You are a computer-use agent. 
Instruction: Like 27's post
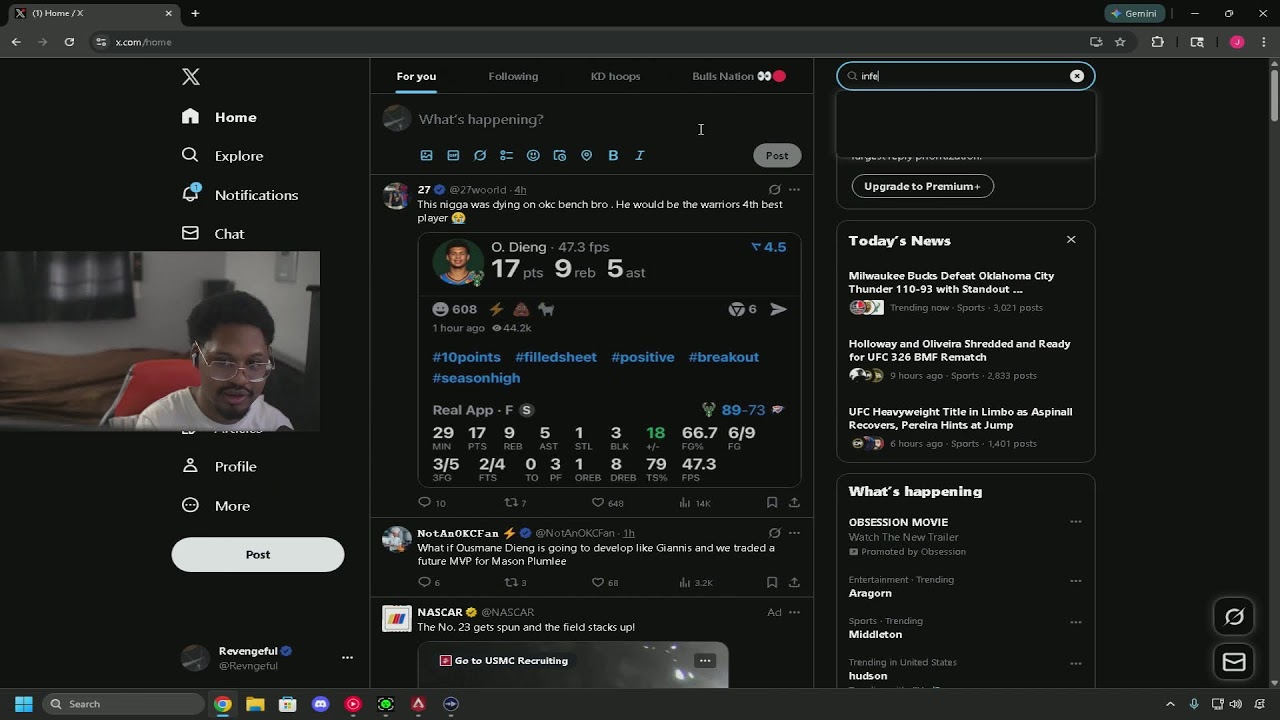[607, 503]
